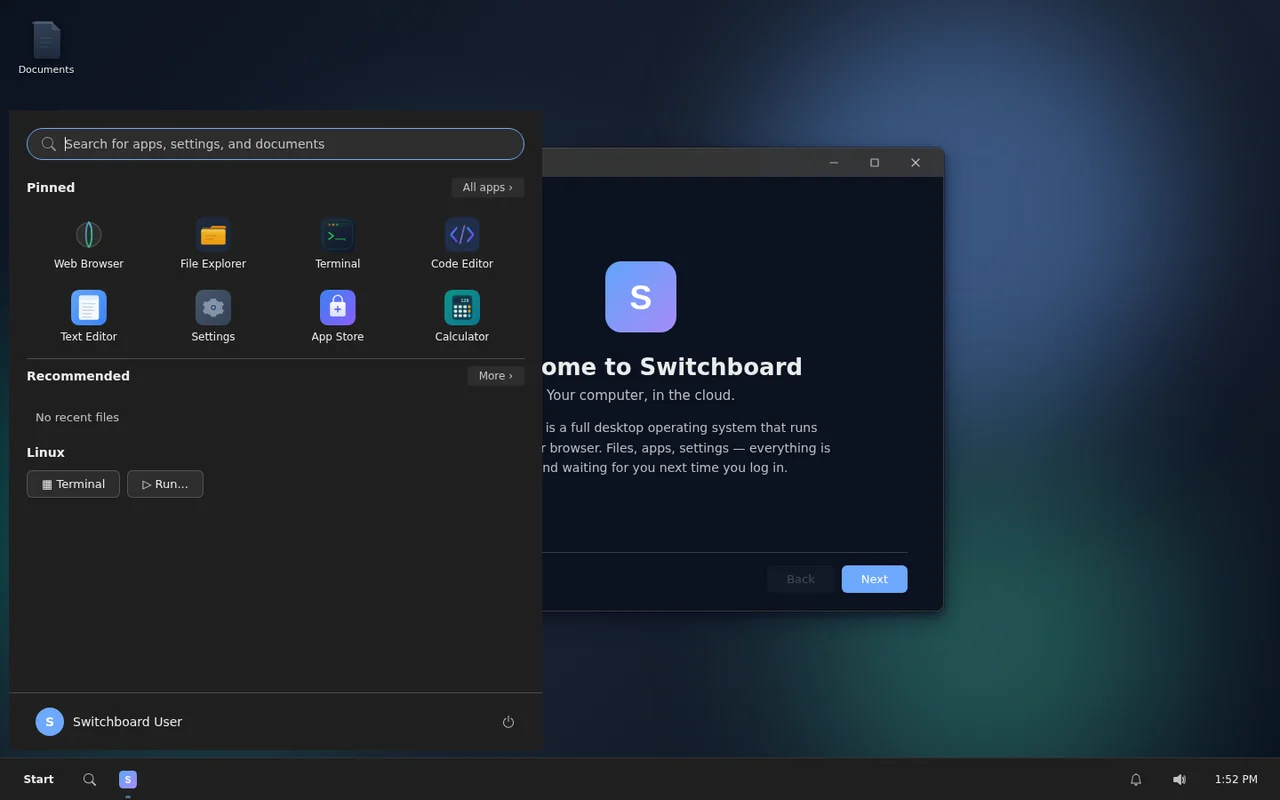The width and height of the screenshot is (1280, 800).
Task: Click the user avatar in Start menu
Action: 50,722
